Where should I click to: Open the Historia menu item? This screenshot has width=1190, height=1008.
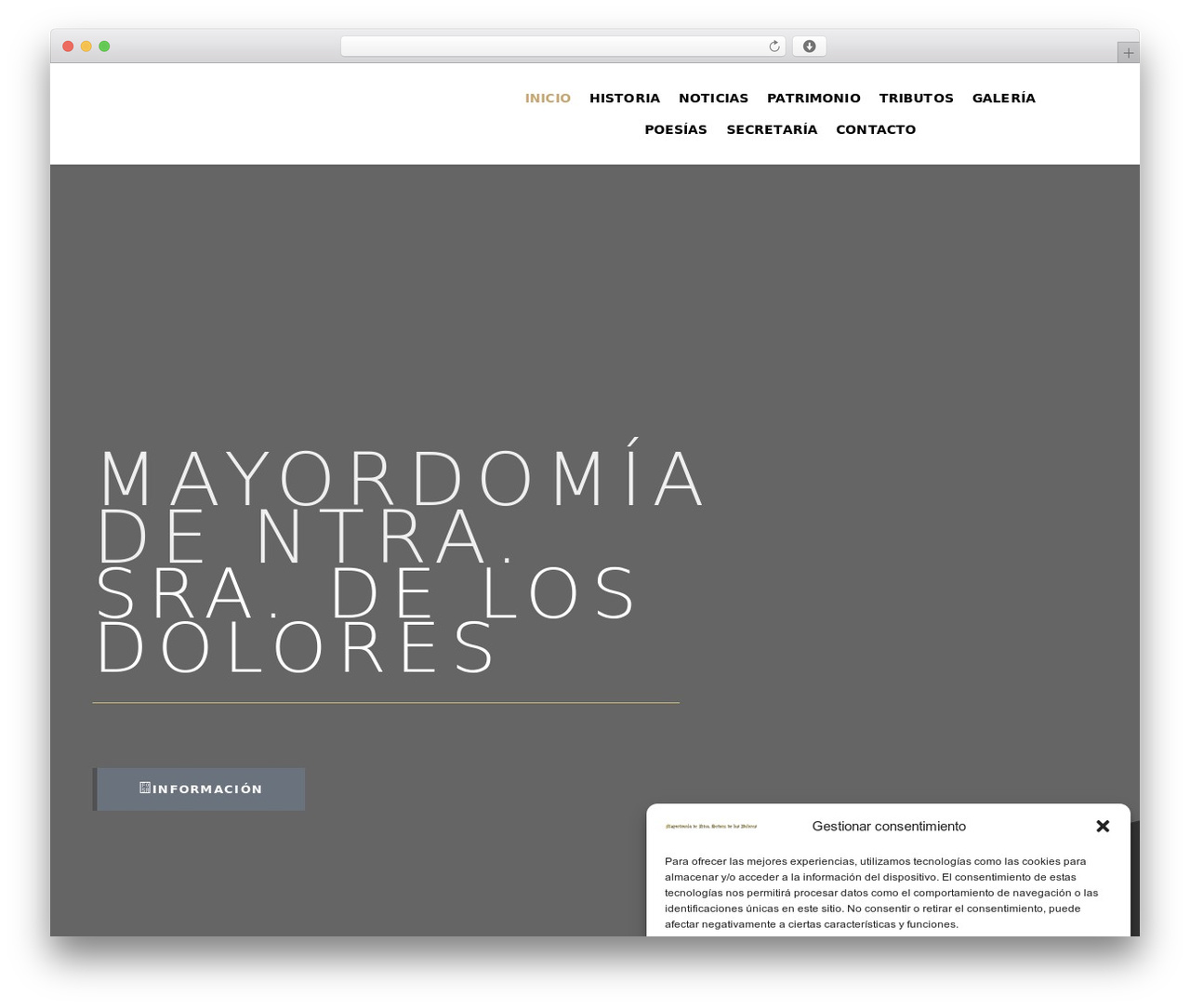click(x=625, y=98)
